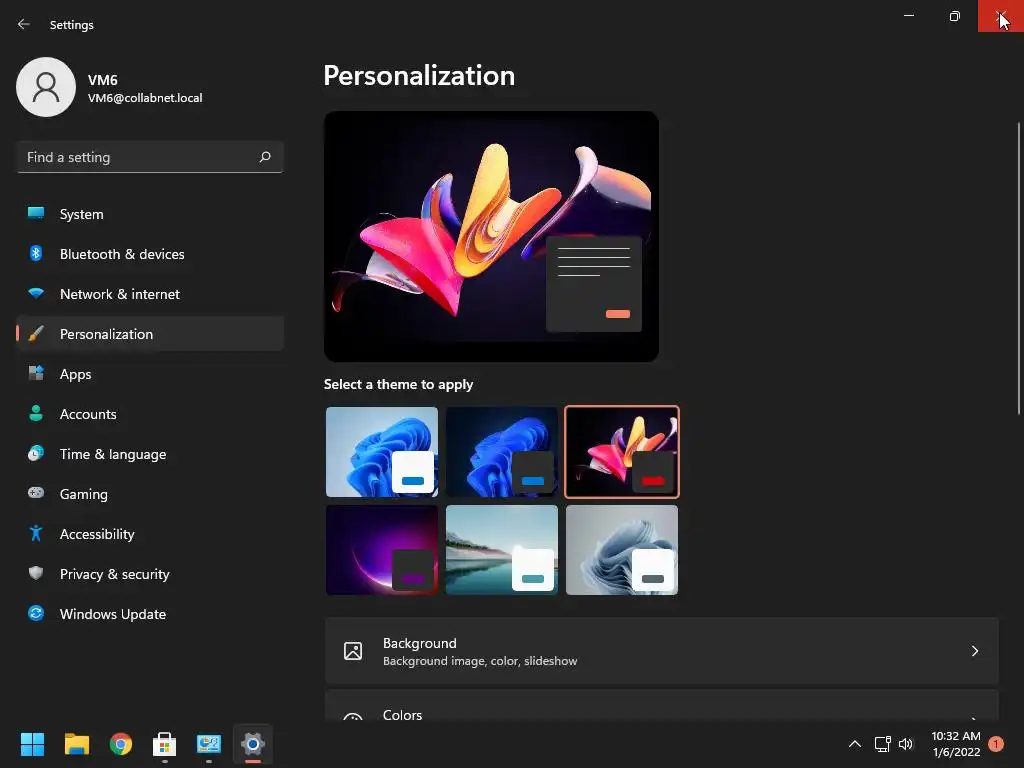Show hidden icons in the system tray
The width and height of the screenshot is (1024, 768).
(x=854, y=744)
